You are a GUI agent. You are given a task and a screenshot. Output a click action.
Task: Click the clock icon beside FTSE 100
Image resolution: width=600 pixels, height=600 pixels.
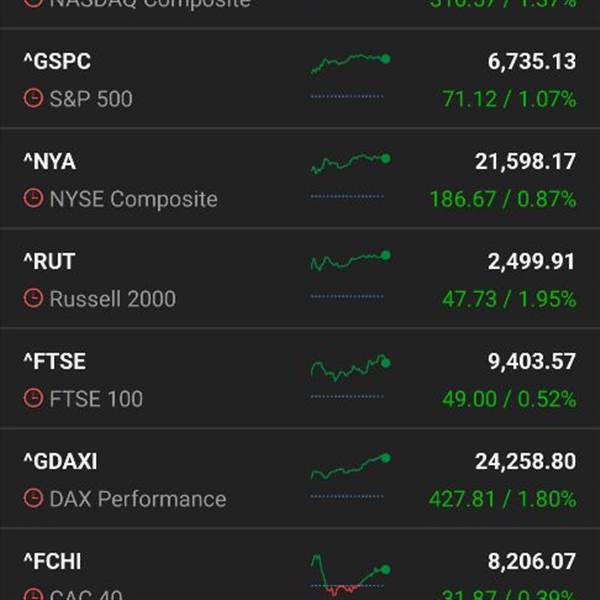coord(33,399)
